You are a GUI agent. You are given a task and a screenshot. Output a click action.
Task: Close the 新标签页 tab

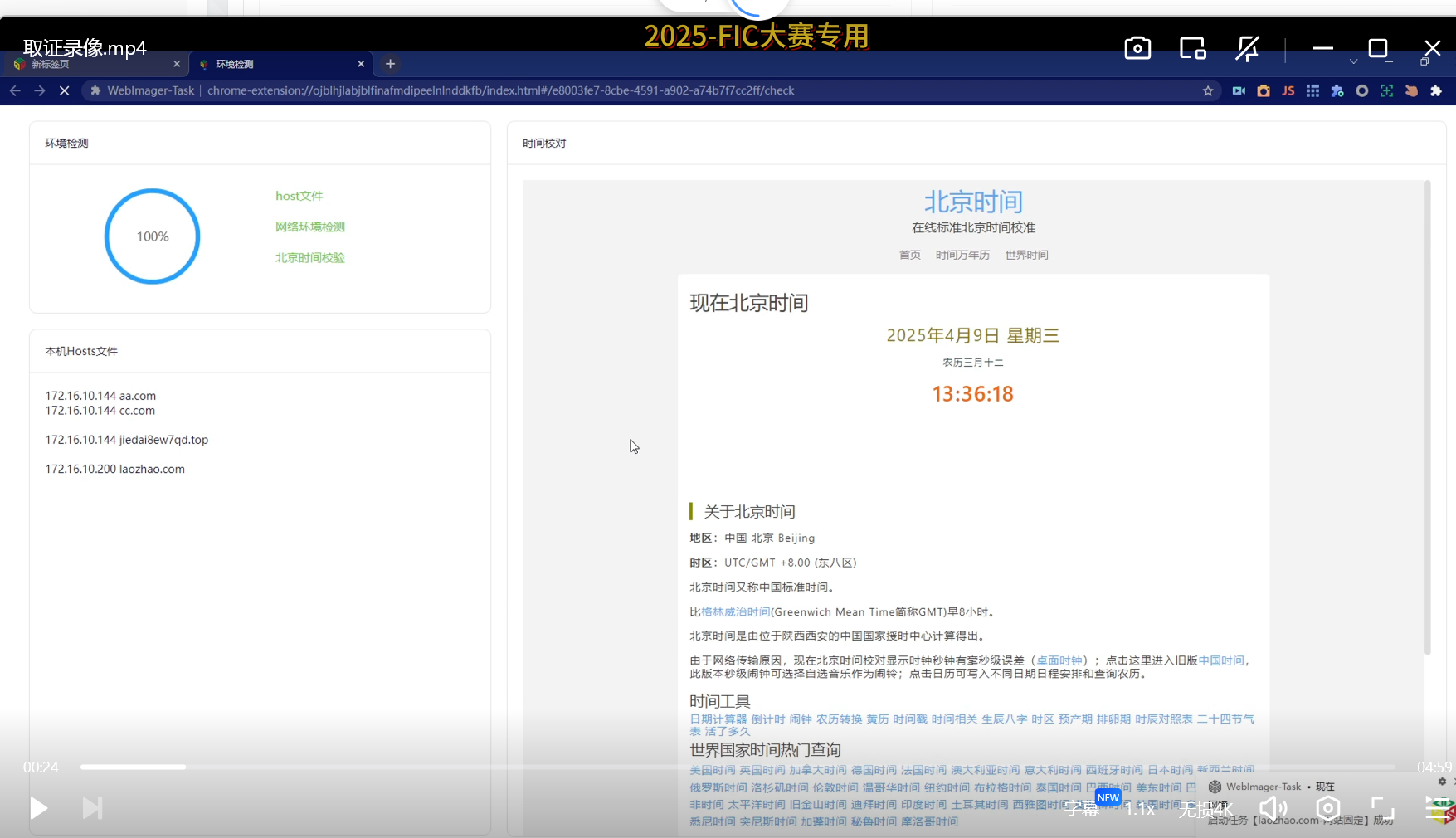(x=177, y=64)
